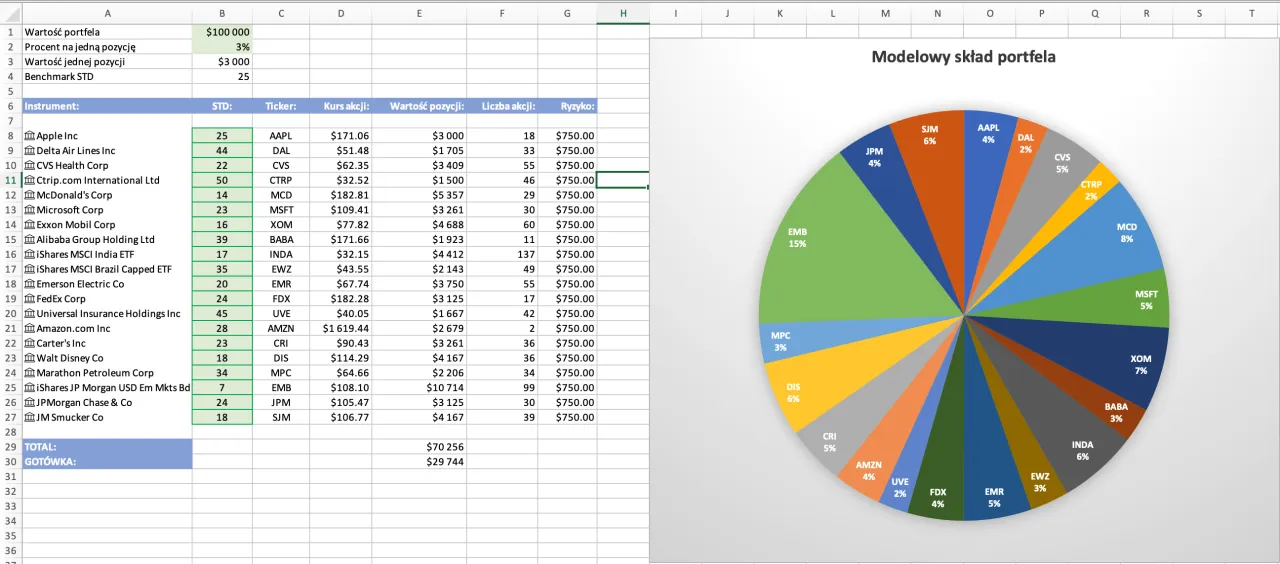Image resolution: width=1280 pixels, height=564 pixels.
Task: Click the stock icon beside Exxon Mobil Corp
Action: 29,225
